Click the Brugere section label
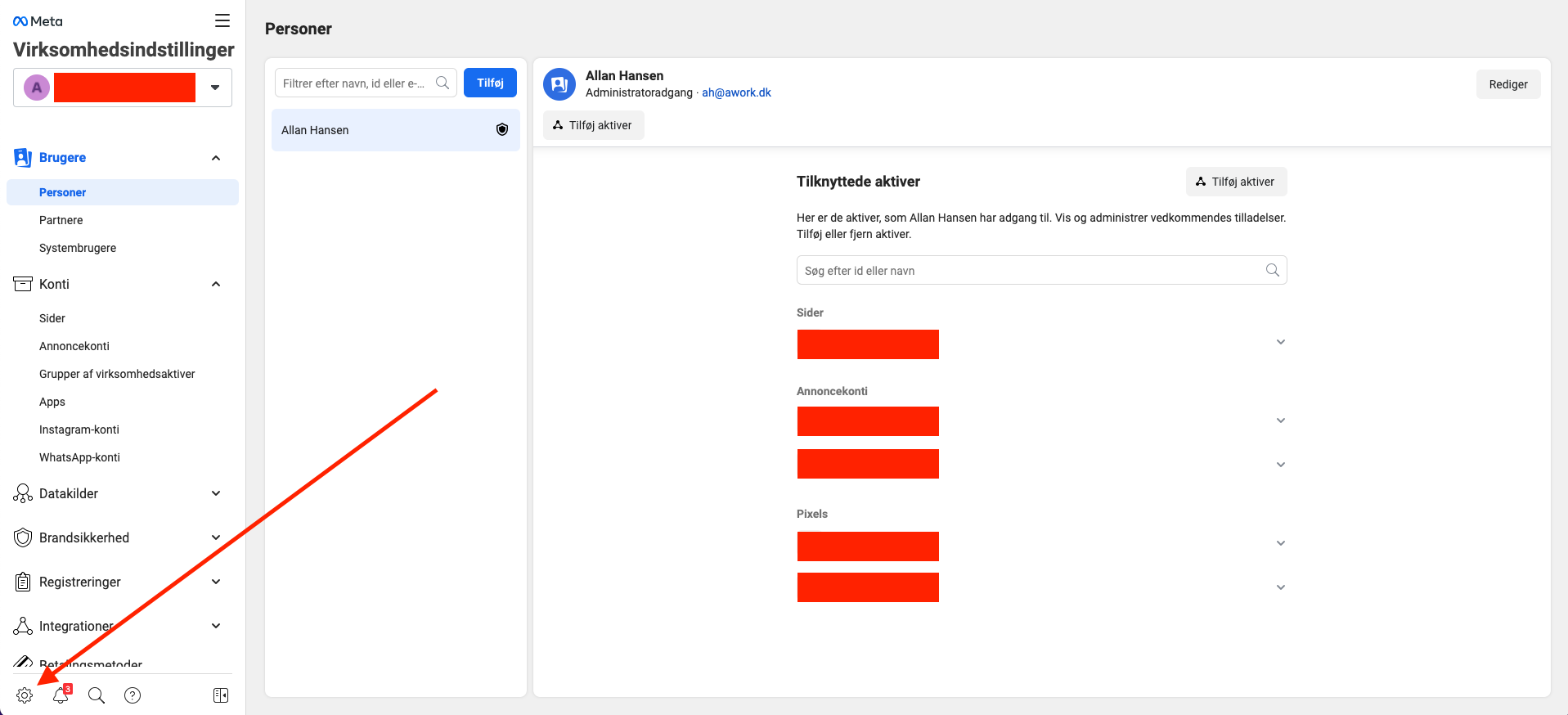 pyautogui.click(x=62, y=158)
